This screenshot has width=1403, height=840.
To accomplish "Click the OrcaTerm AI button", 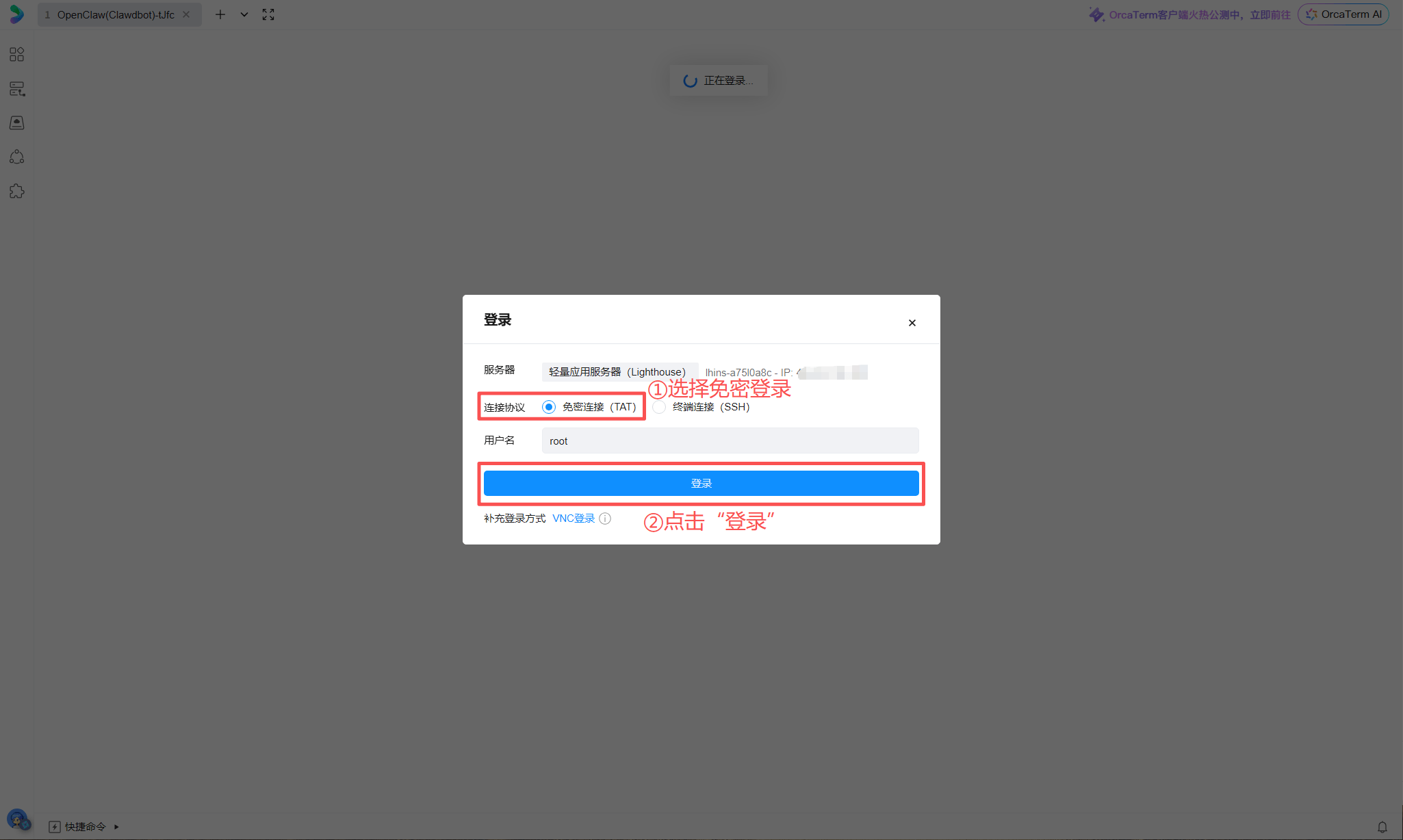I will [1342, 14].
